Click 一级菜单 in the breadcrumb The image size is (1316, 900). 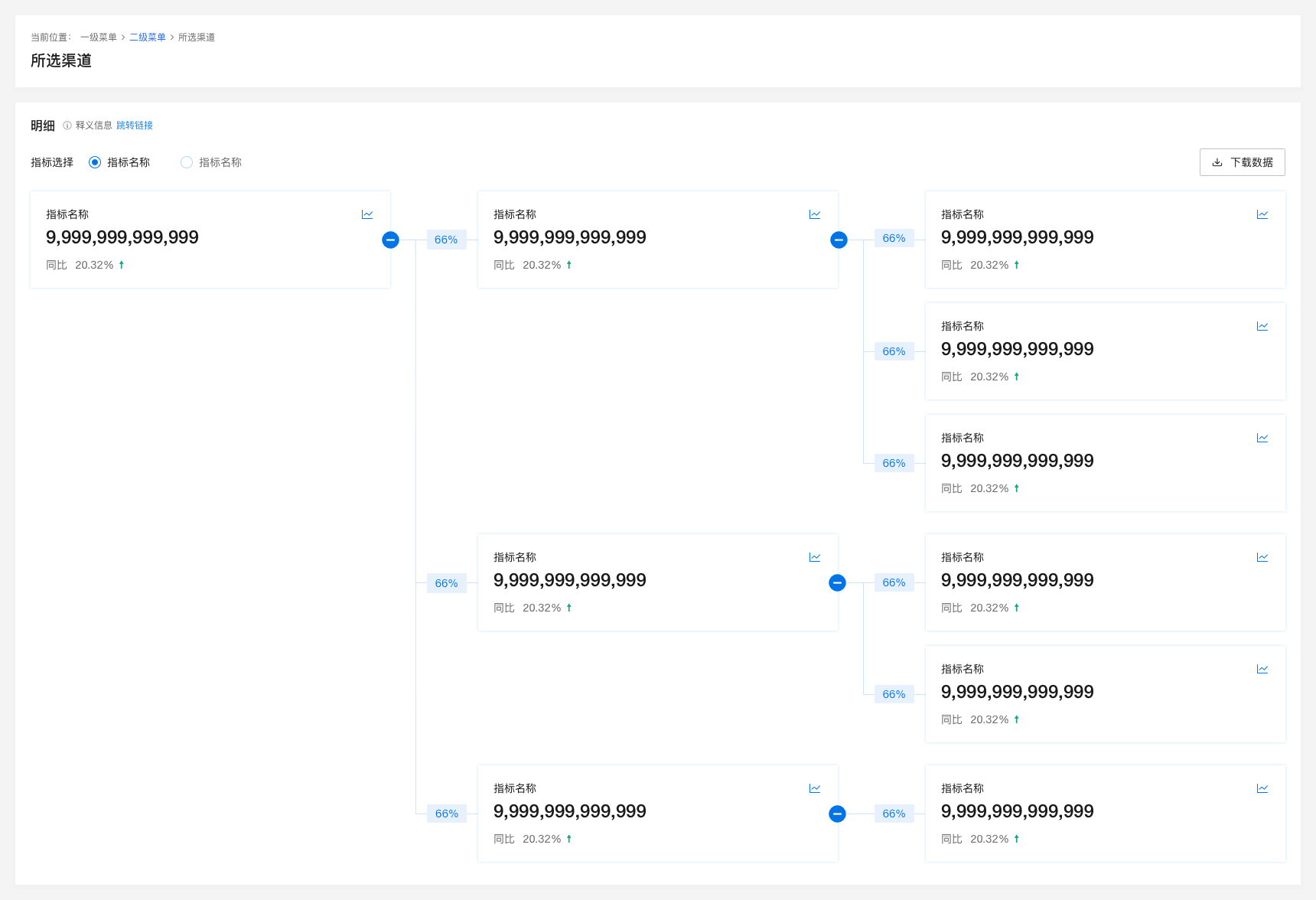click(x=99, y=37)
